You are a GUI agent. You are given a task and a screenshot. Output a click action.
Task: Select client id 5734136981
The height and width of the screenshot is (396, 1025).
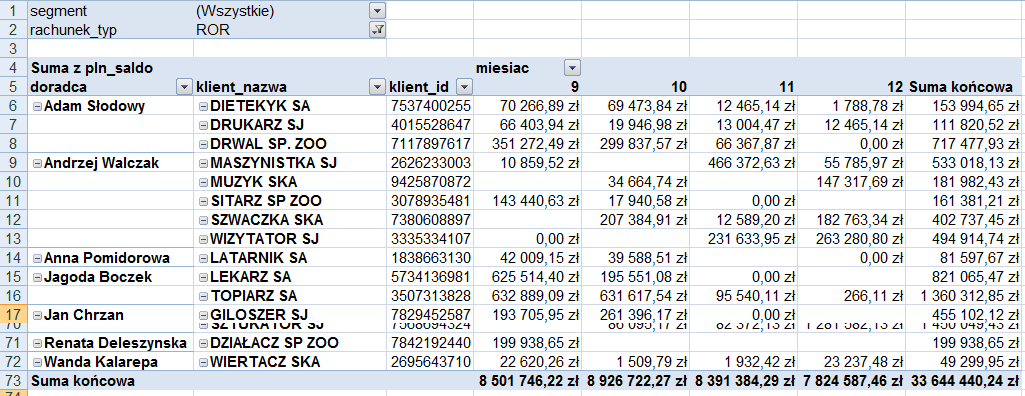431,277
